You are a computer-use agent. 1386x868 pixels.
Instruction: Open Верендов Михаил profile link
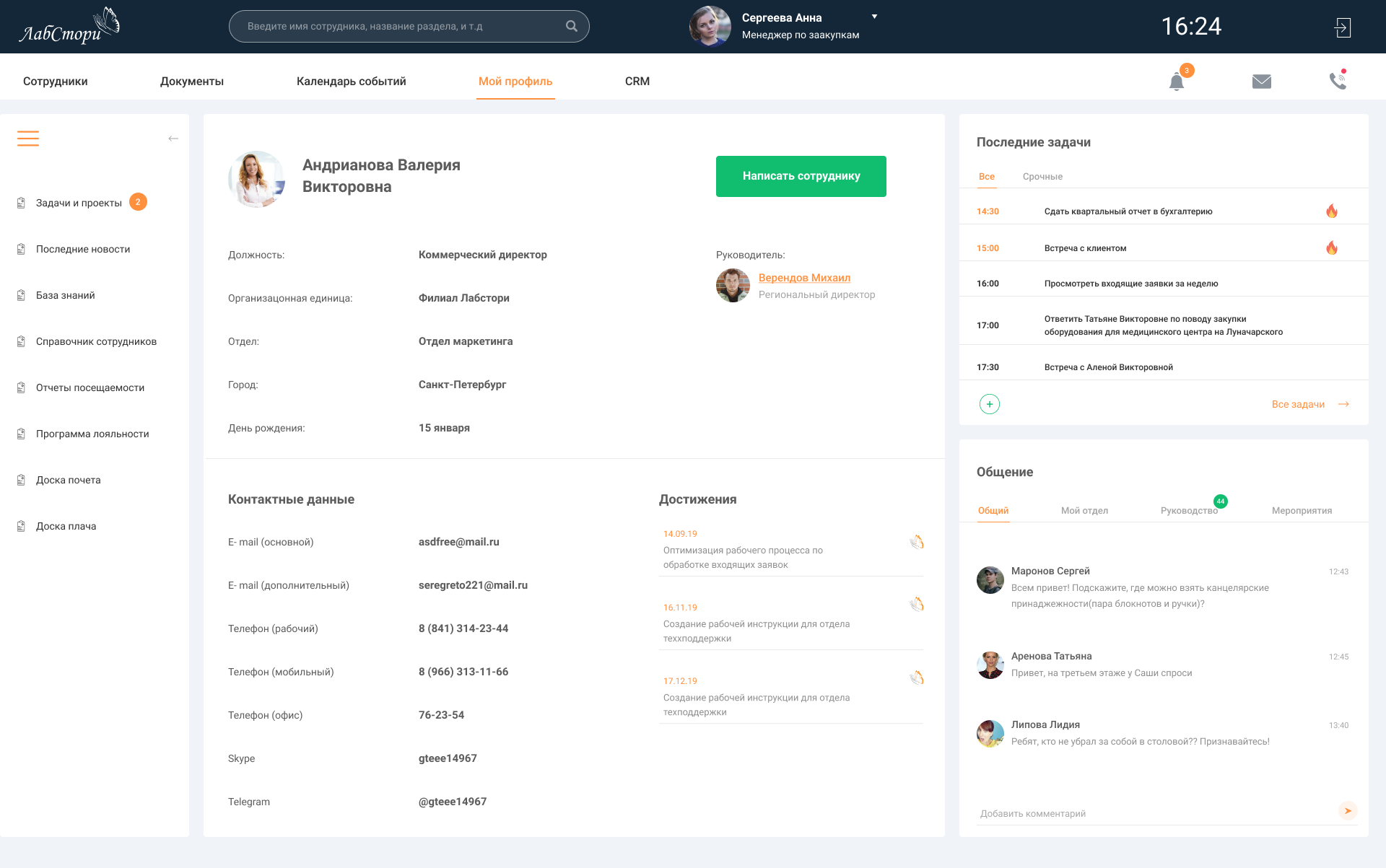point(804,278)
